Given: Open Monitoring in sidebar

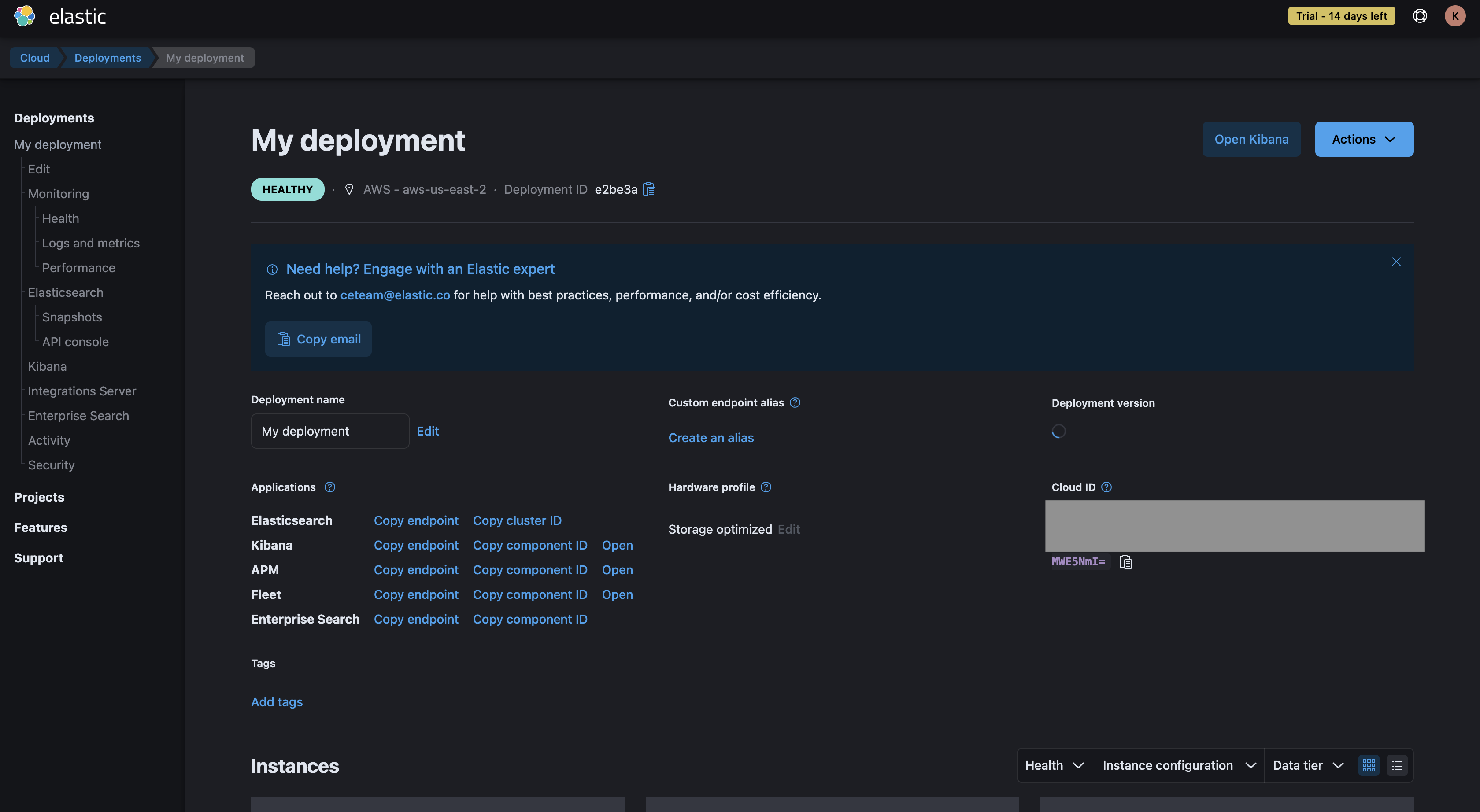Looking at the screenshot, I should 59,194.
